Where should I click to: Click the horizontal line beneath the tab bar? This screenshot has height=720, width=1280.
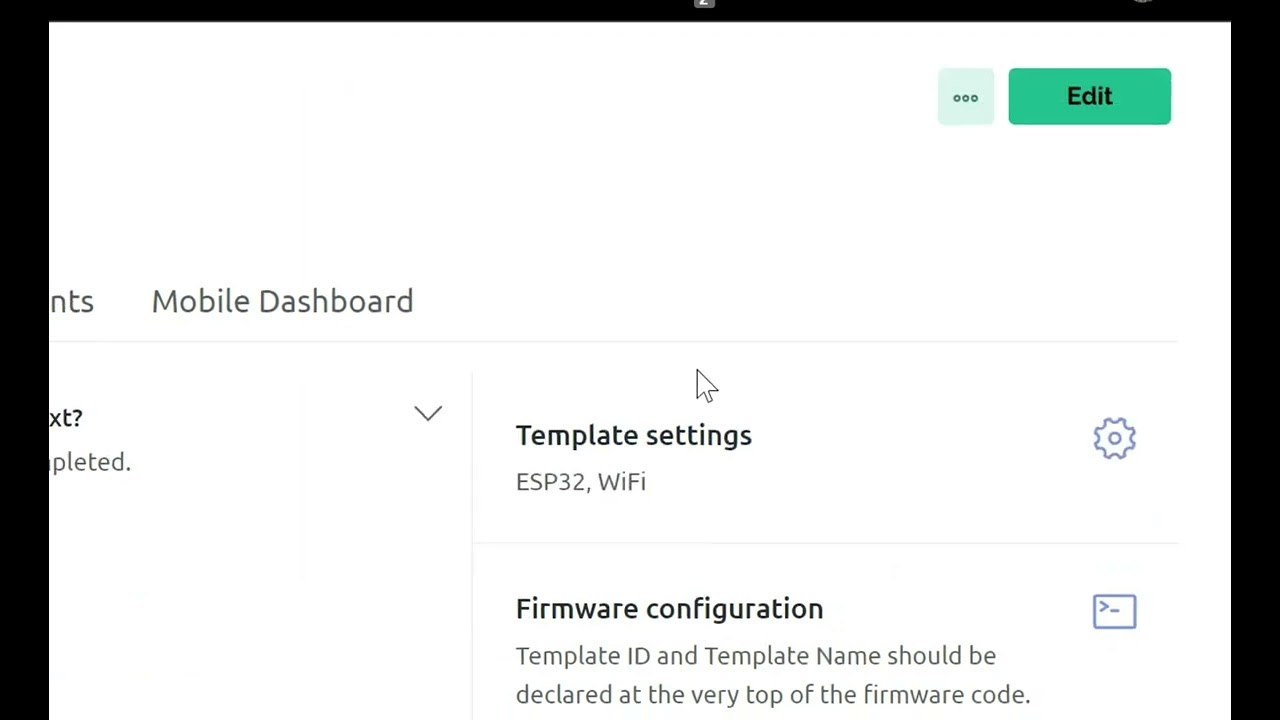(x=614, y=342)
